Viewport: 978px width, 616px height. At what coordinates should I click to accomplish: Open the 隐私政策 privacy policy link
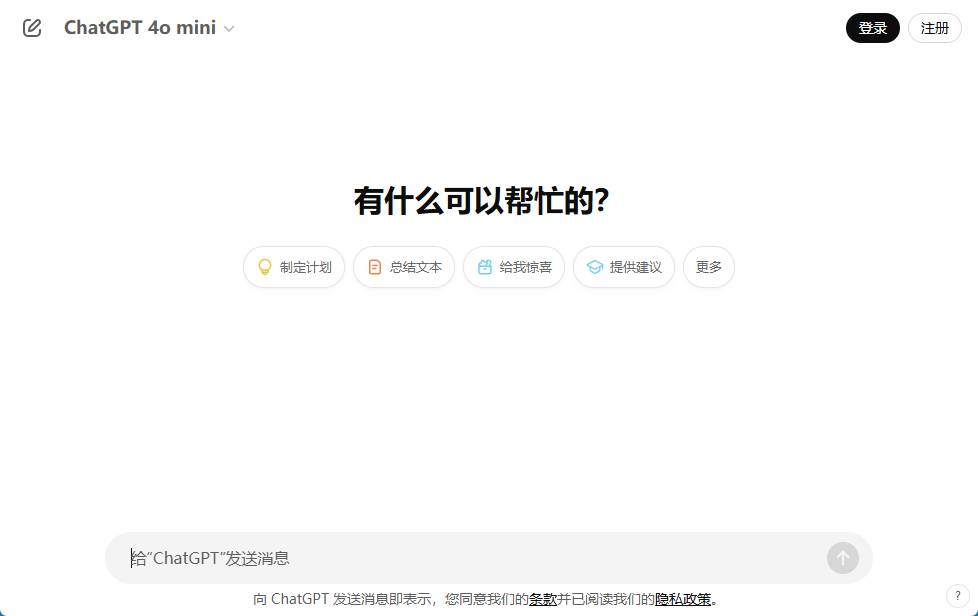[683, 599]
